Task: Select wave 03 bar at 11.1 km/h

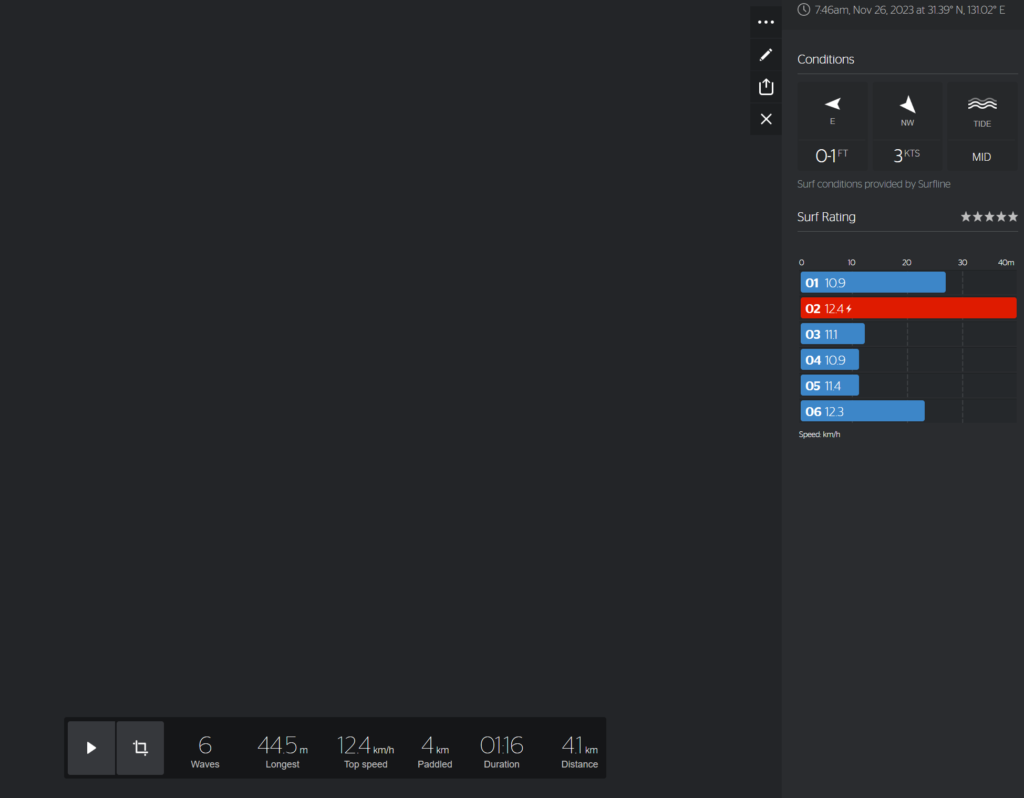Action: (833, 334)
